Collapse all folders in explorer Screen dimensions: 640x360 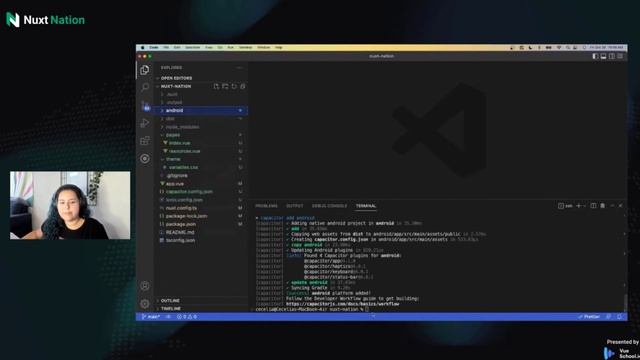(242, 86)
